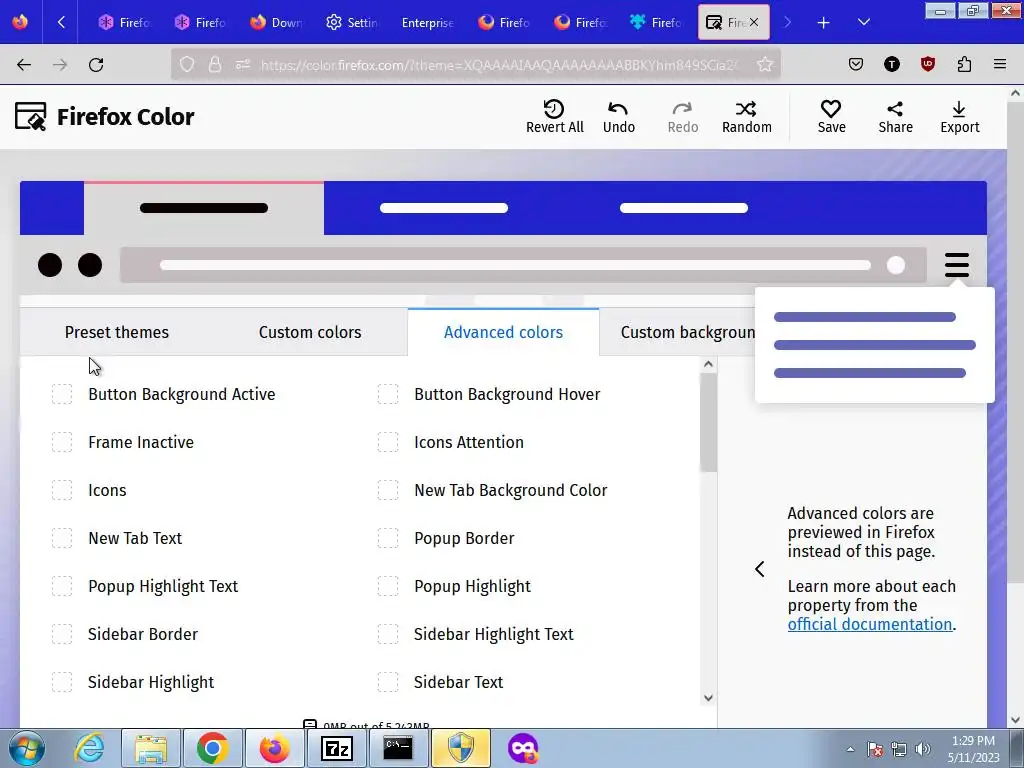
Task: List all tabs dropdown arrow
Action: (x=863, y=23)
